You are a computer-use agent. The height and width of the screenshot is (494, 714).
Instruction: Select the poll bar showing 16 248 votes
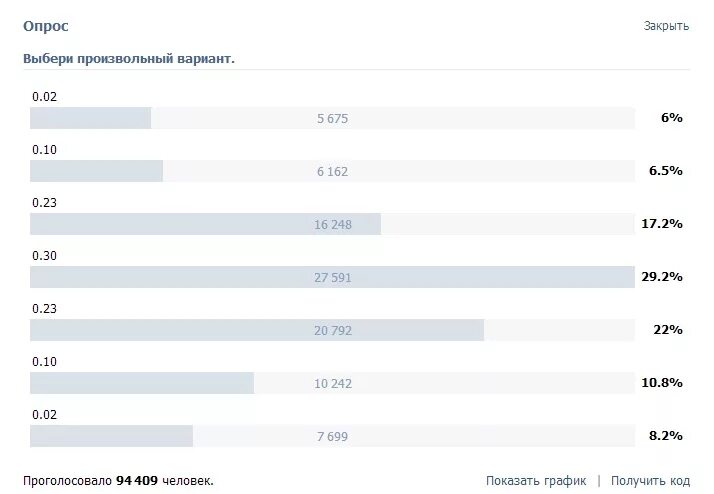click(x=332, y=224)
